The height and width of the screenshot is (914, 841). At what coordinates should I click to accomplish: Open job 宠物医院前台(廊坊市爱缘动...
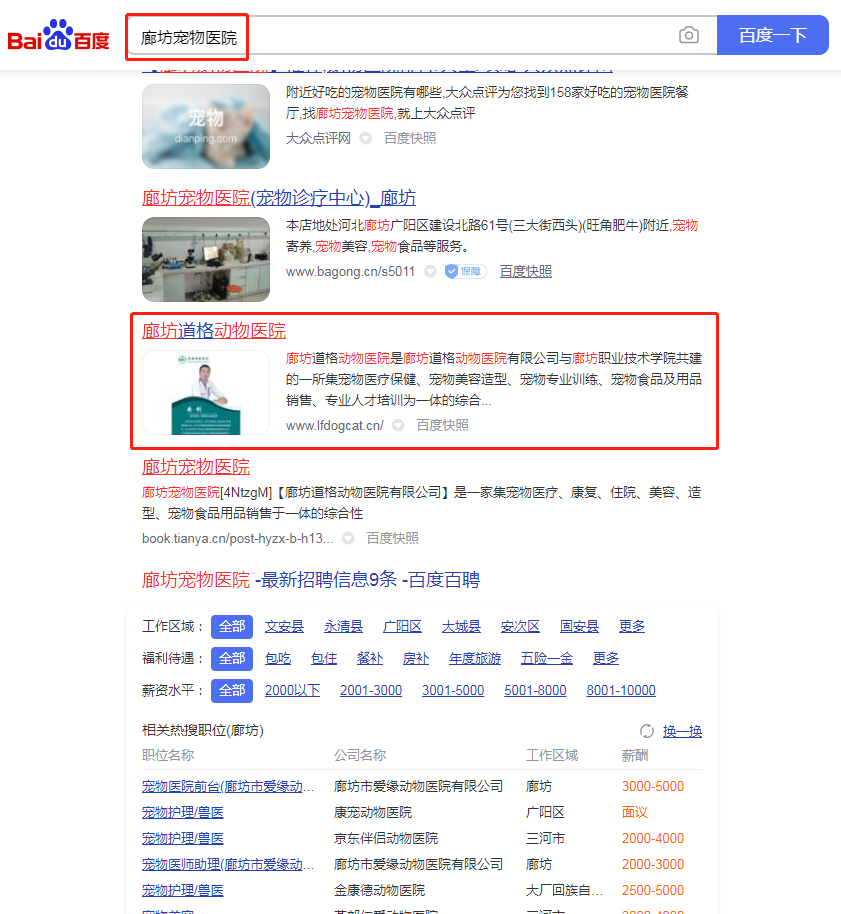click(x=228, y=786)
